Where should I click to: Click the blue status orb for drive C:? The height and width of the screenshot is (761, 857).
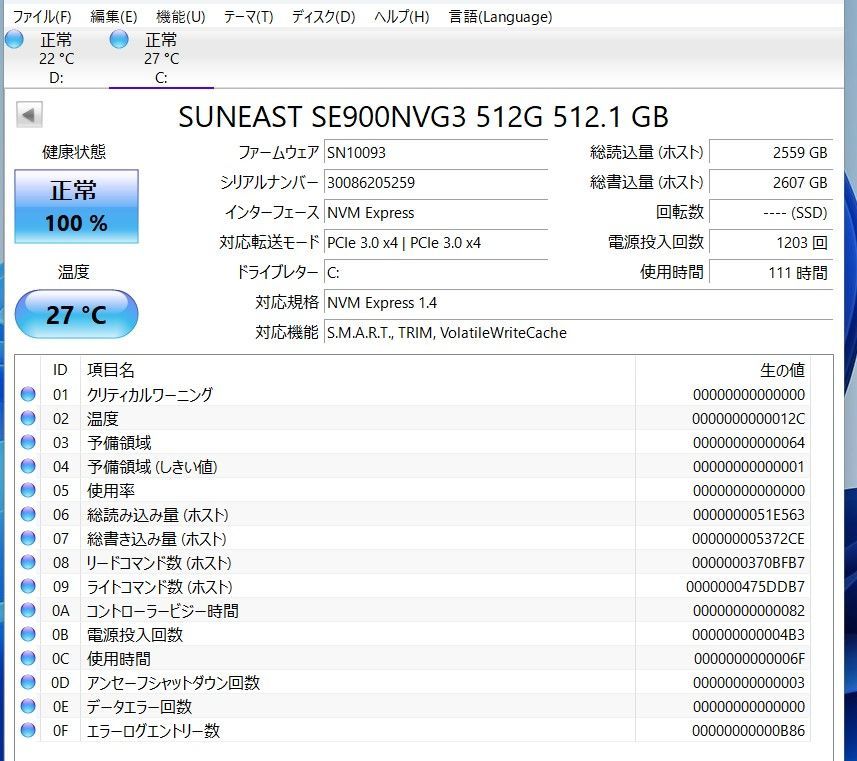click(x=119, y=39)
